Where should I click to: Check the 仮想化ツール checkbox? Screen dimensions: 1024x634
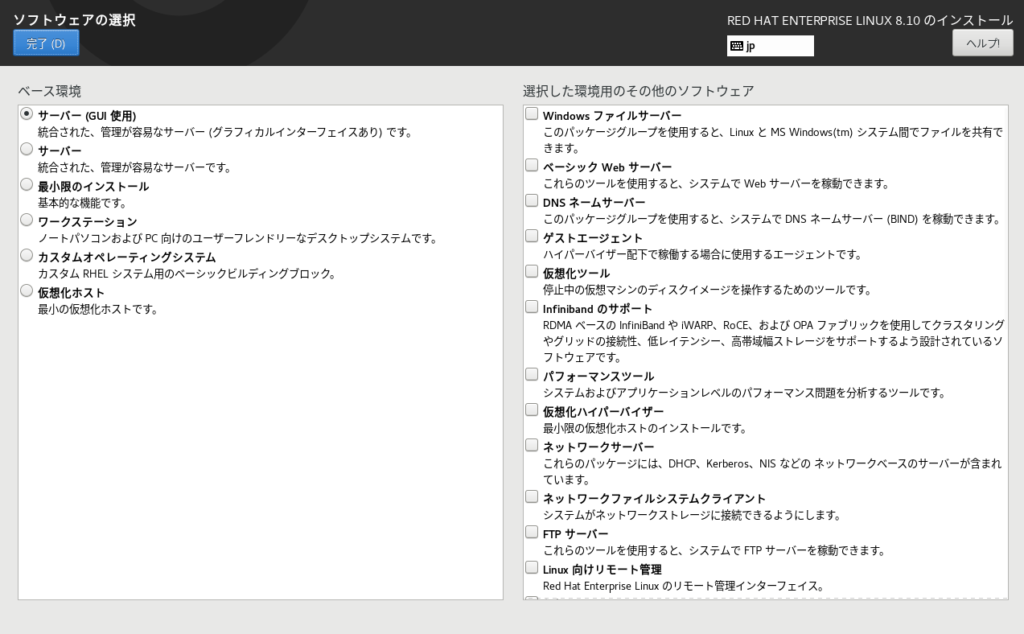[532, 272]
